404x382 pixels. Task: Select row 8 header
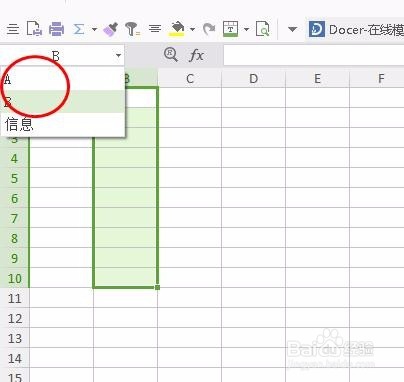[14, 238]
